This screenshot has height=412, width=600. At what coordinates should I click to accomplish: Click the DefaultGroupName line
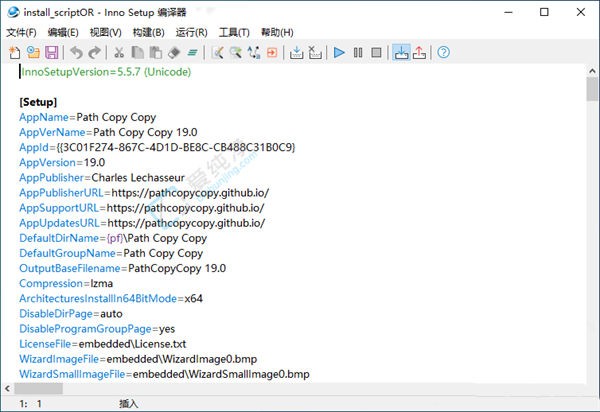coord(111,253)
